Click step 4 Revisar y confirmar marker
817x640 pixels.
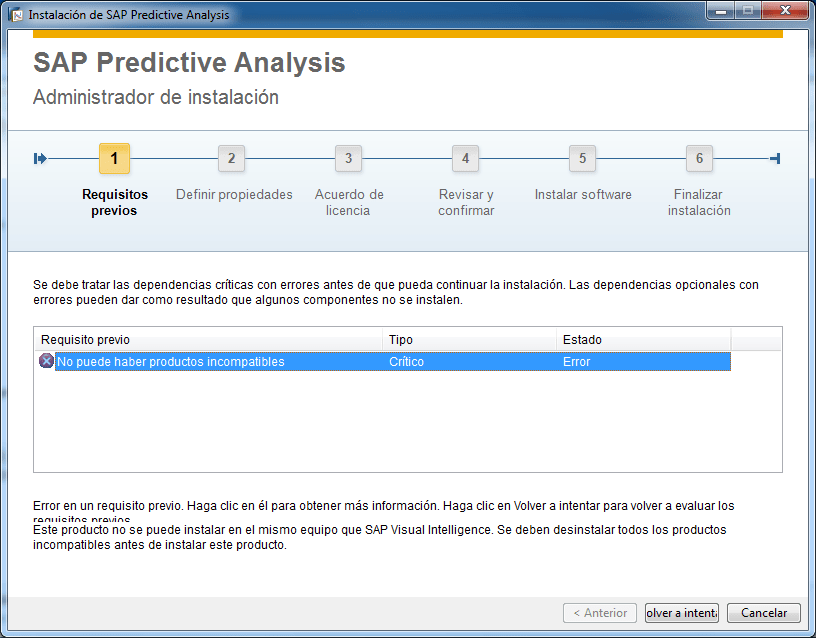(465, 158)
